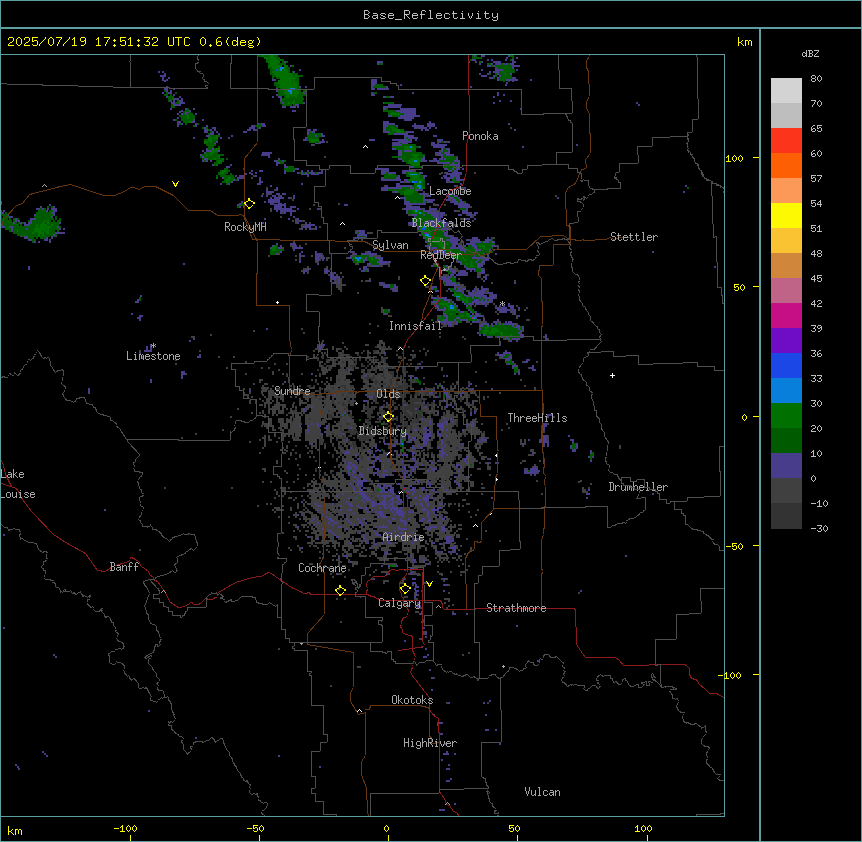Click the gold 51 dBZ legend swatch
862x842 pixels.
786,240
